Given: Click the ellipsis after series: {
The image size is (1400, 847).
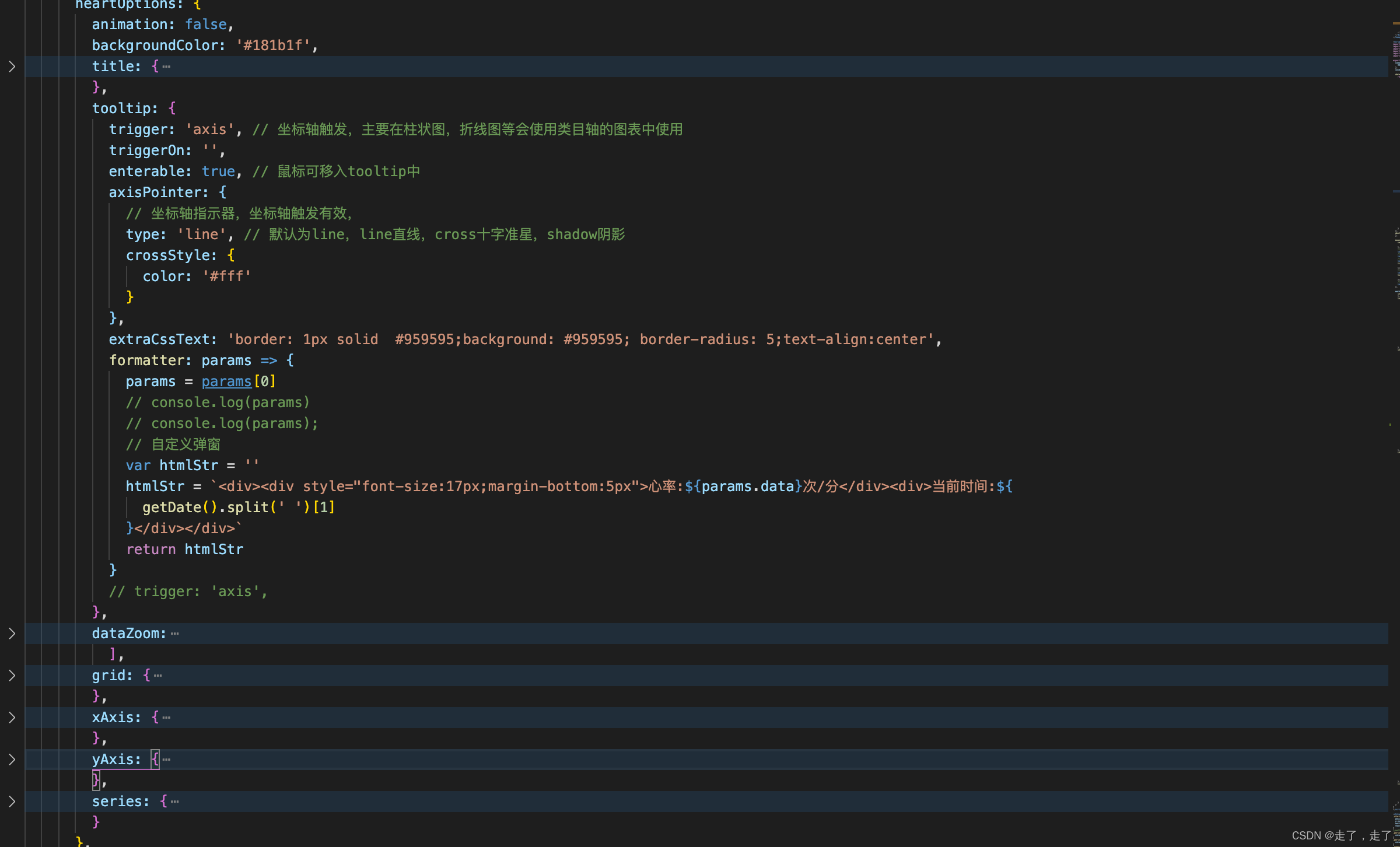Looking at the screenshot, I should point(175,802).
